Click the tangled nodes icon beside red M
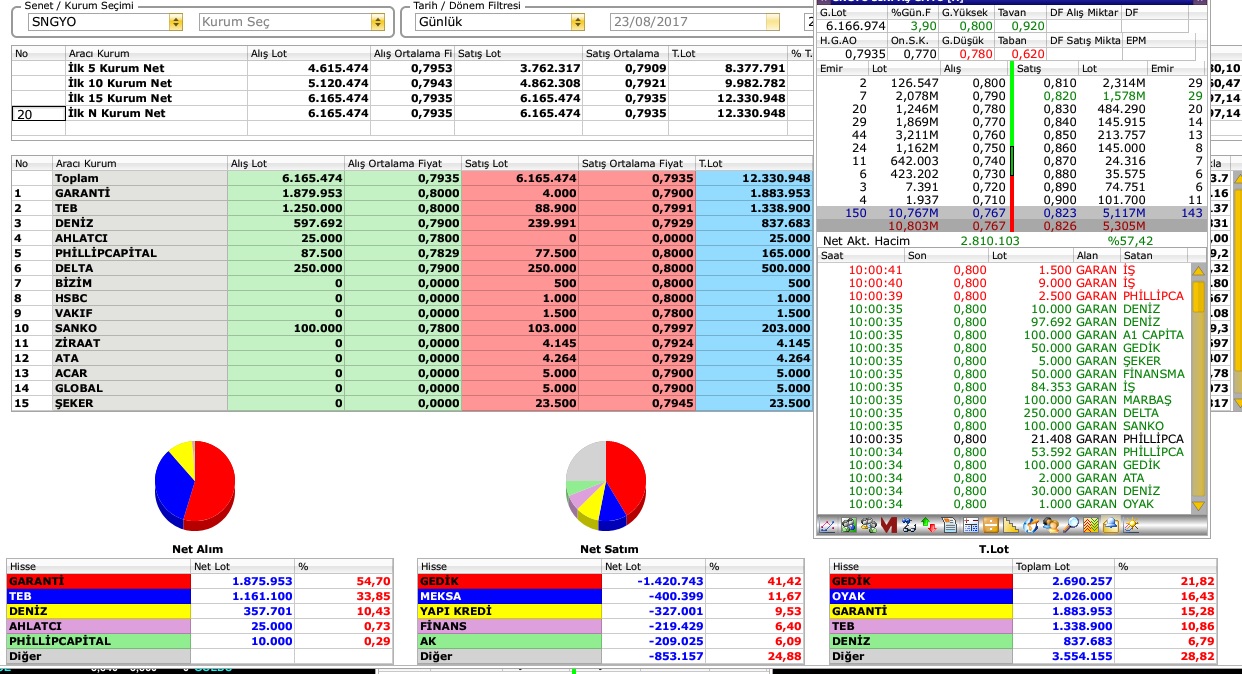This screenshot has width=1242, height=674. click(910, 525)
